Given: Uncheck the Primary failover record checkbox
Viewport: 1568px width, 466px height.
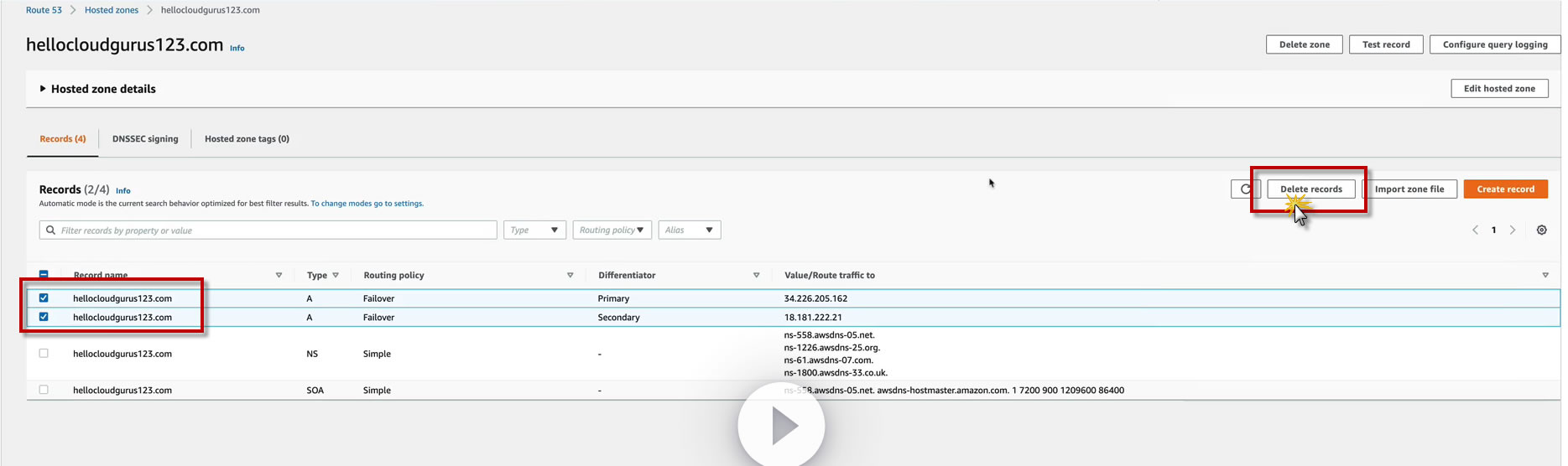Looking at the screenshot, I should (x=44, y=298).
